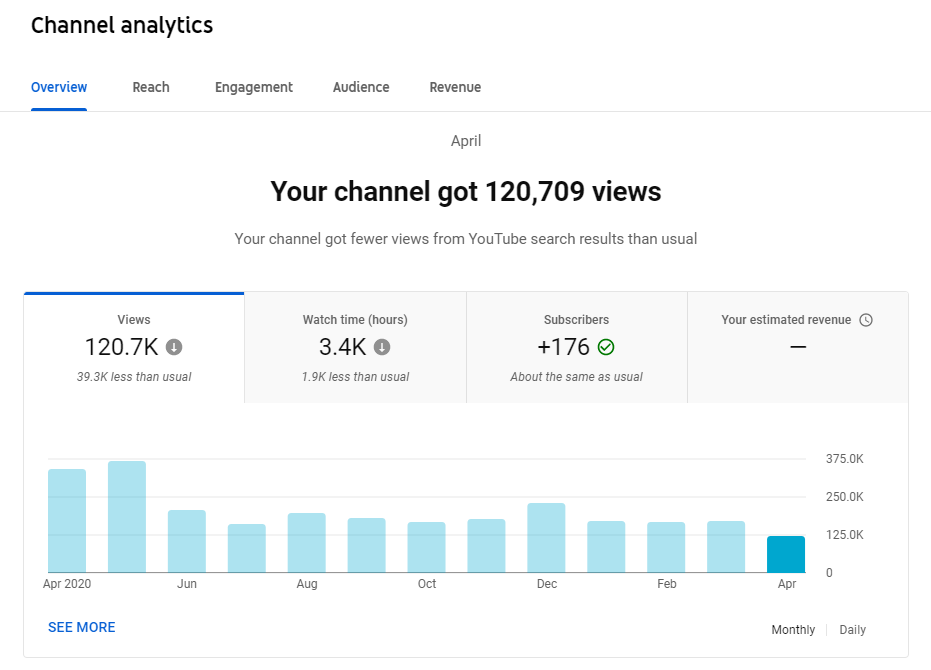Screen dimensions: 931x670
Task: Switch to the Revenue tab
Action: (x=455, y=87)
